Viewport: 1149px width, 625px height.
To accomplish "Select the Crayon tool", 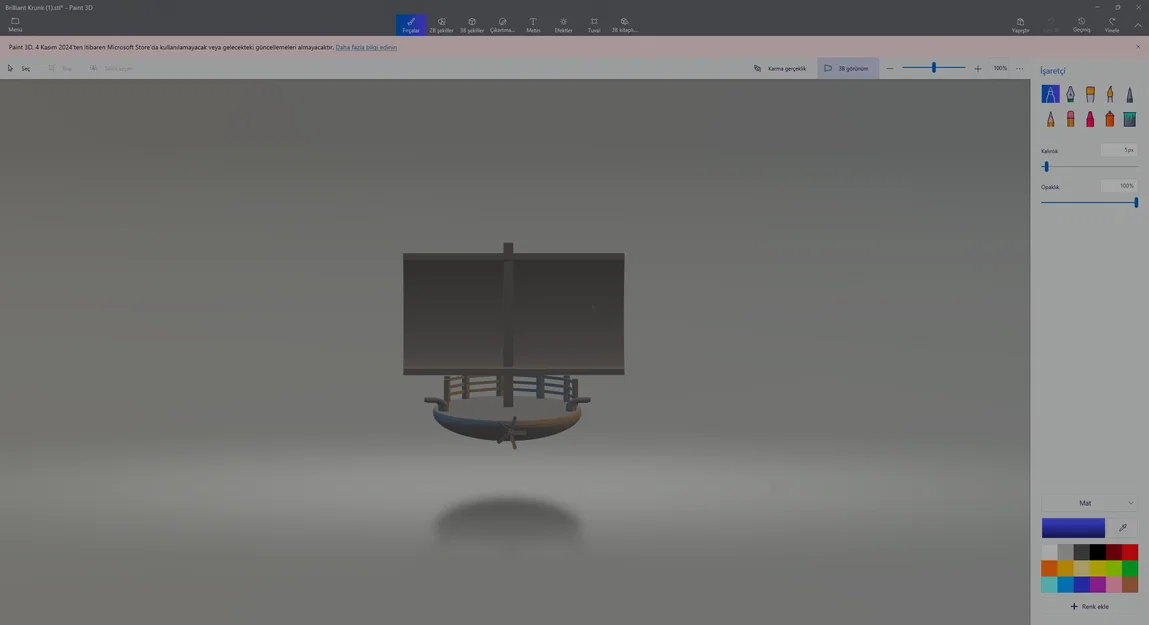I will (x=1090, y=119).
